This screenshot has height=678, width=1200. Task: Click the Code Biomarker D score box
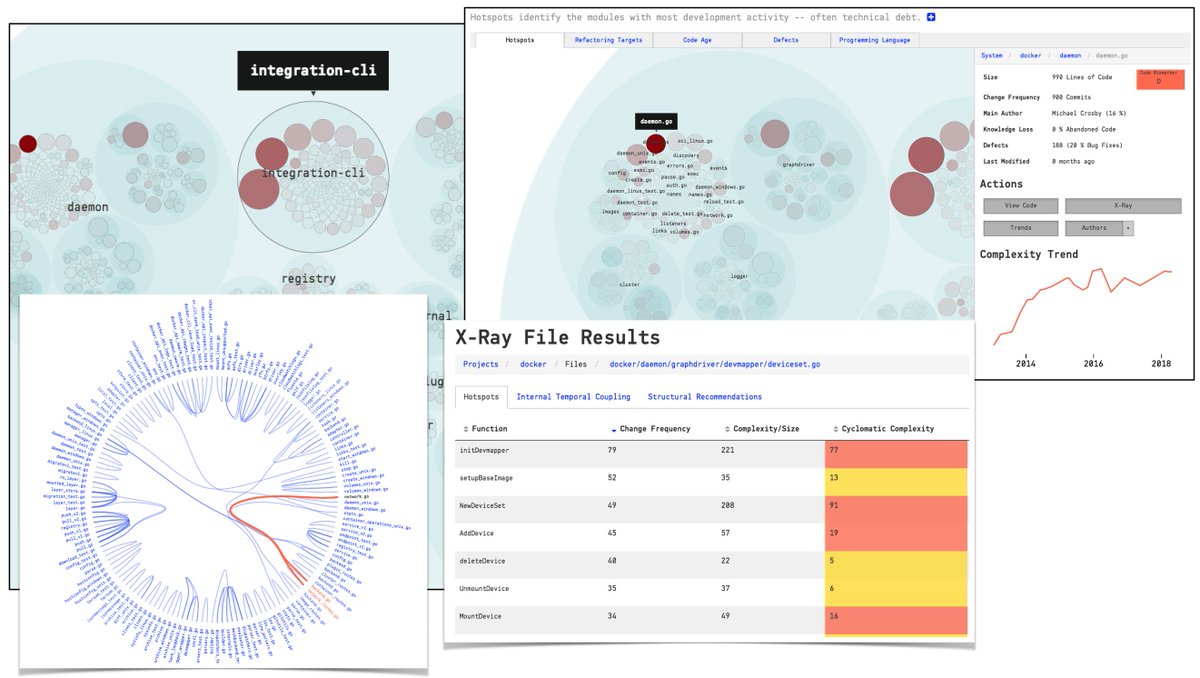coord(1159,78)
